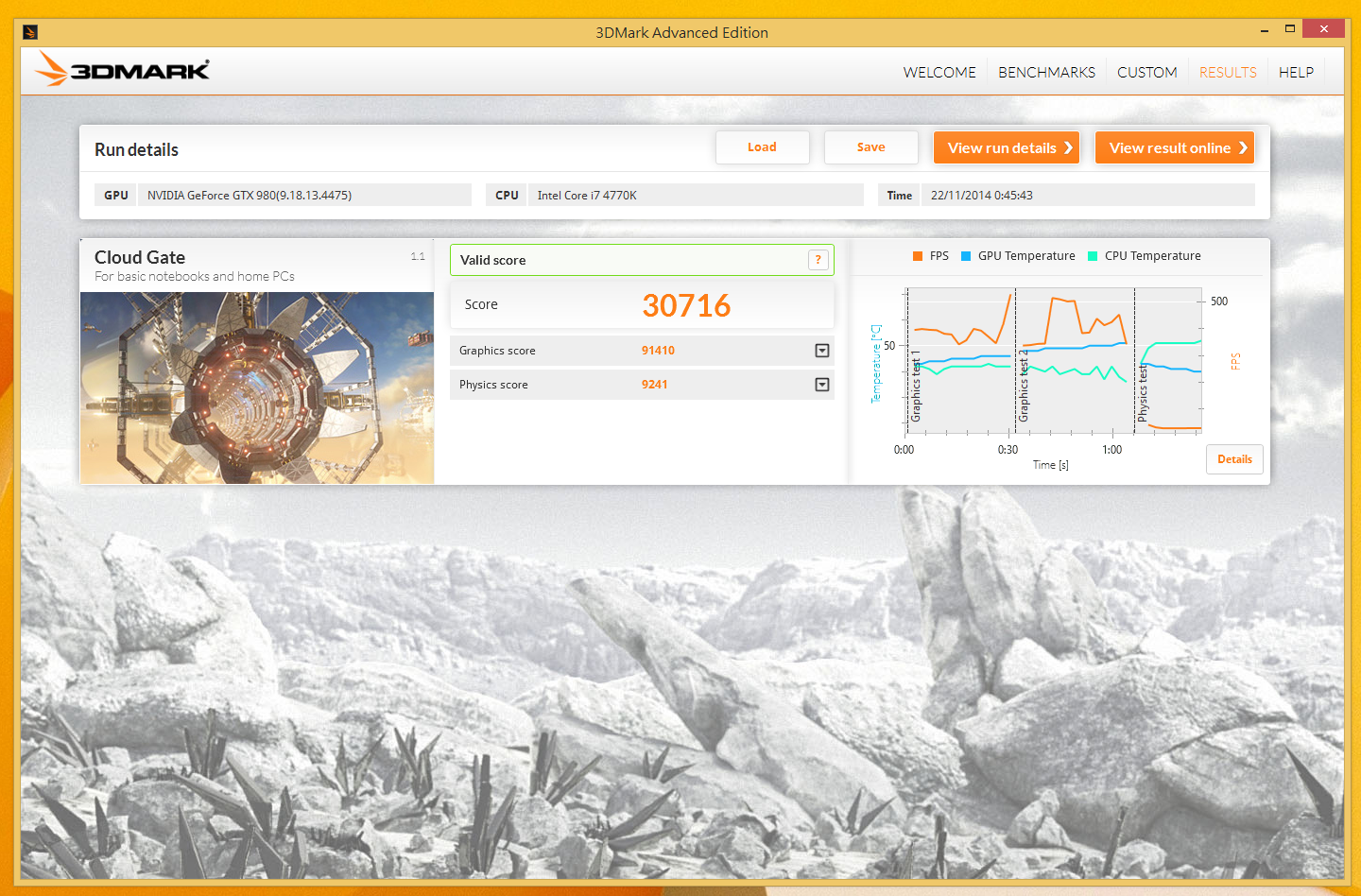Open View run details
This screenshot has width=1361, height=896.
pyautogui.click(x=1007, y=147)
